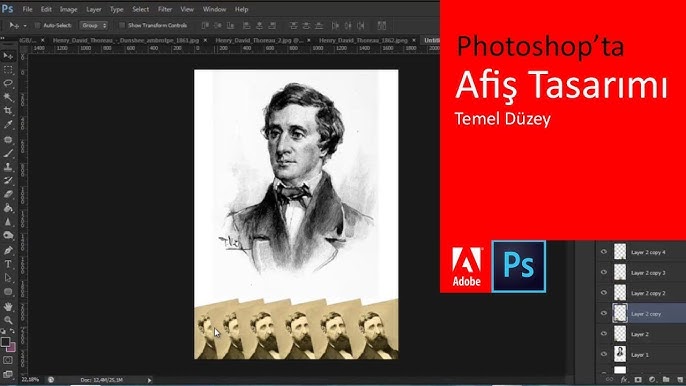This screenshot has width=686, height=386.
Task: Click the link layers icon
Action: click(609, 379)
